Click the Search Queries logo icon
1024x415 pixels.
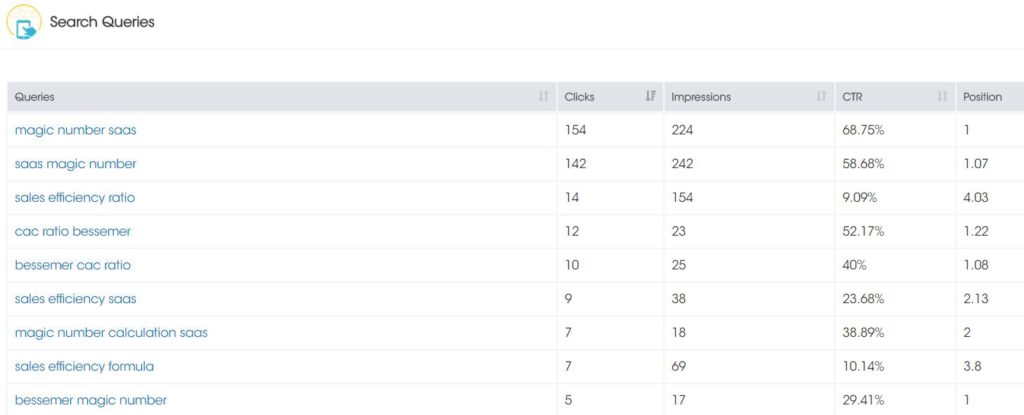point(24,22)
